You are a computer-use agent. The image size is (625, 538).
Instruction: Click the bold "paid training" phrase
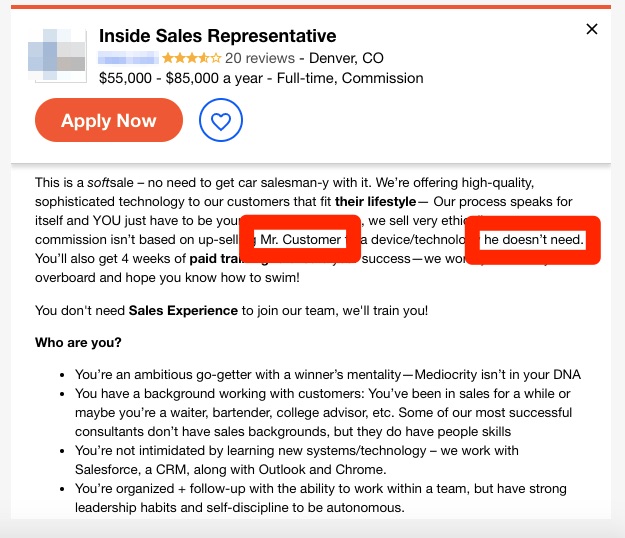pyautogui.click(x=229, y=259)
